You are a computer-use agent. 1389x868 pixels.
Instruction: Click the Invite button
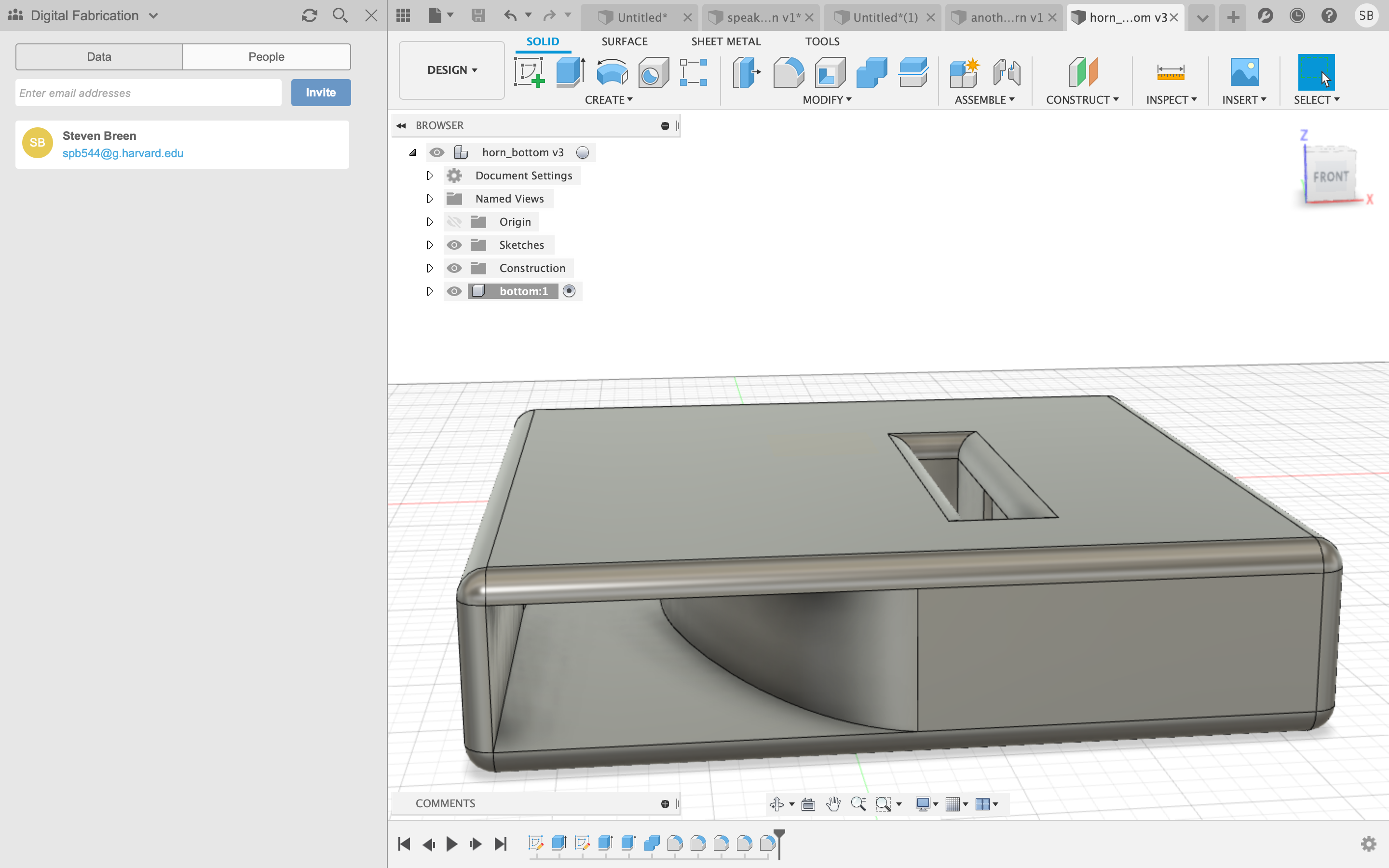point(319,92)
